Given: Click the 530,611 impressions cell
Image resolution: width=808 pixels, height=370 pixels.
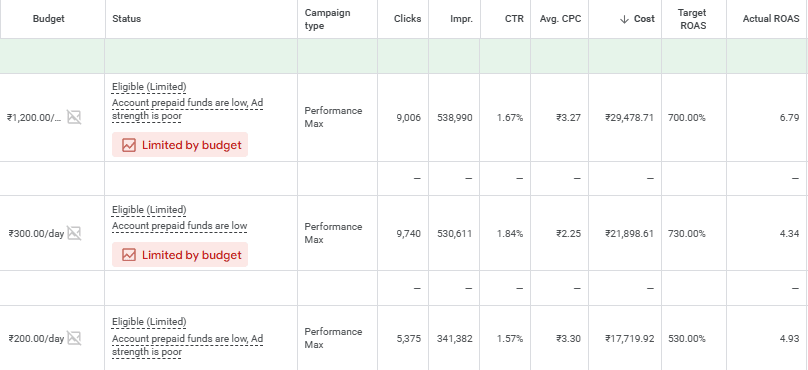Looking at the screenshot, I should [454, 233].
